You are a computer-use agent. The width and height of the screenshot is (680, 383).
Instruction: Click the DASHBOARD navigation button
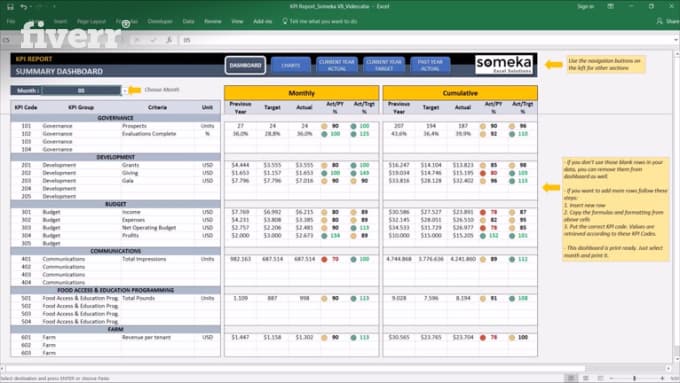click(245, 65)
